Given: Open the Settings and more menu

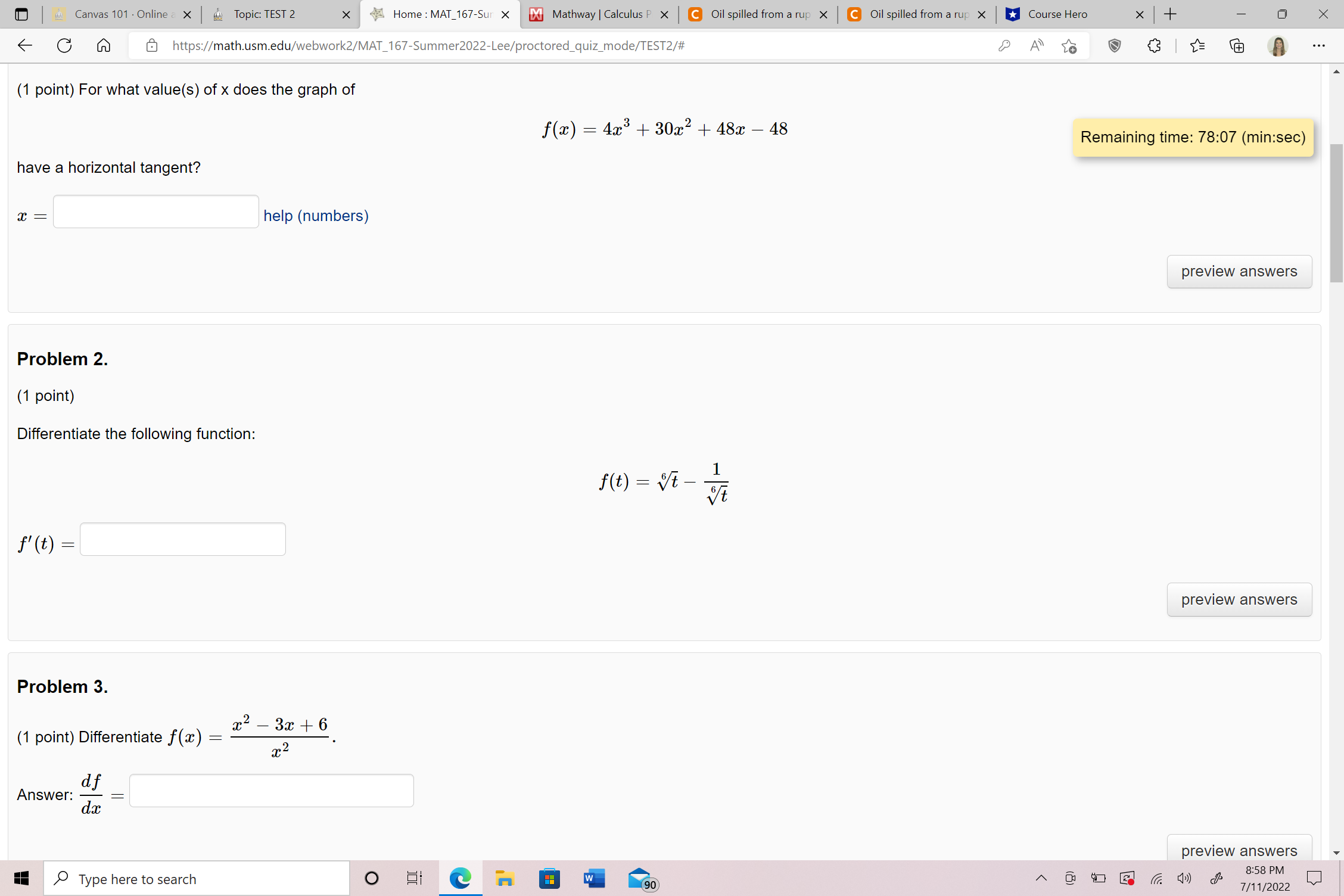Looking at the screenshot, I should click(1320, 45).
